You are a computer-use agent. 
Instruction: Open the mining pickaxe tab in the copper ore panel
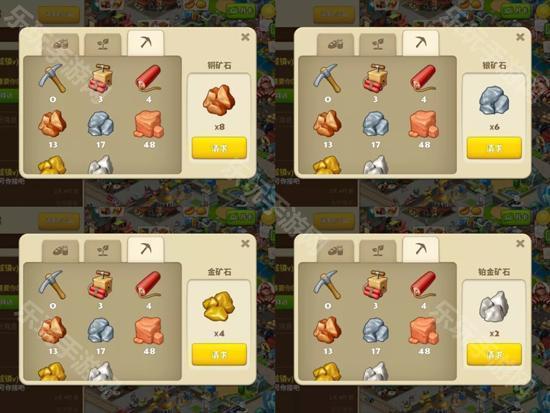[x=146, y=44]
